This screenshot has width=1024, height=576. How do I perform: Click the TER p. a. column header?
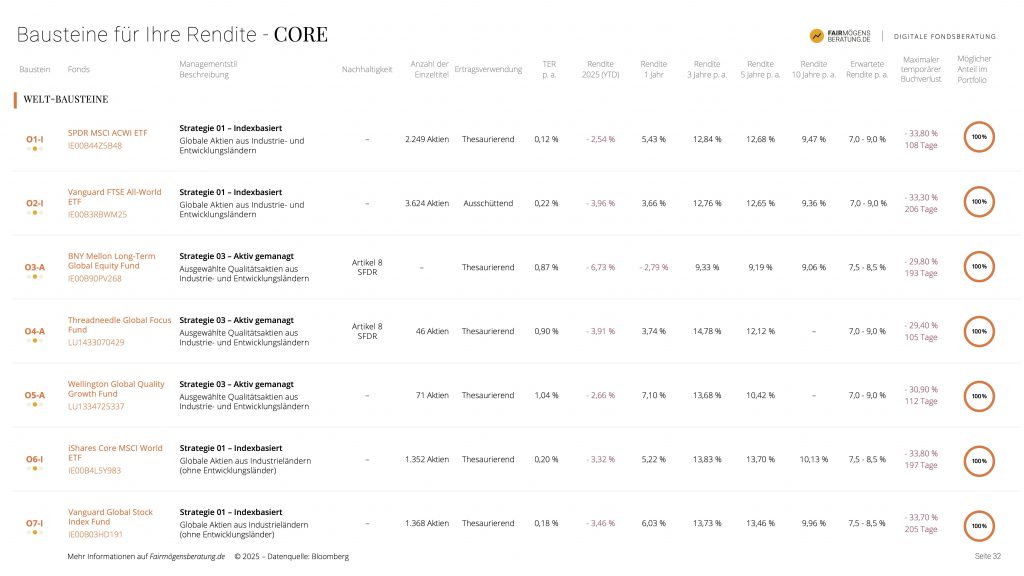[548, 69]
